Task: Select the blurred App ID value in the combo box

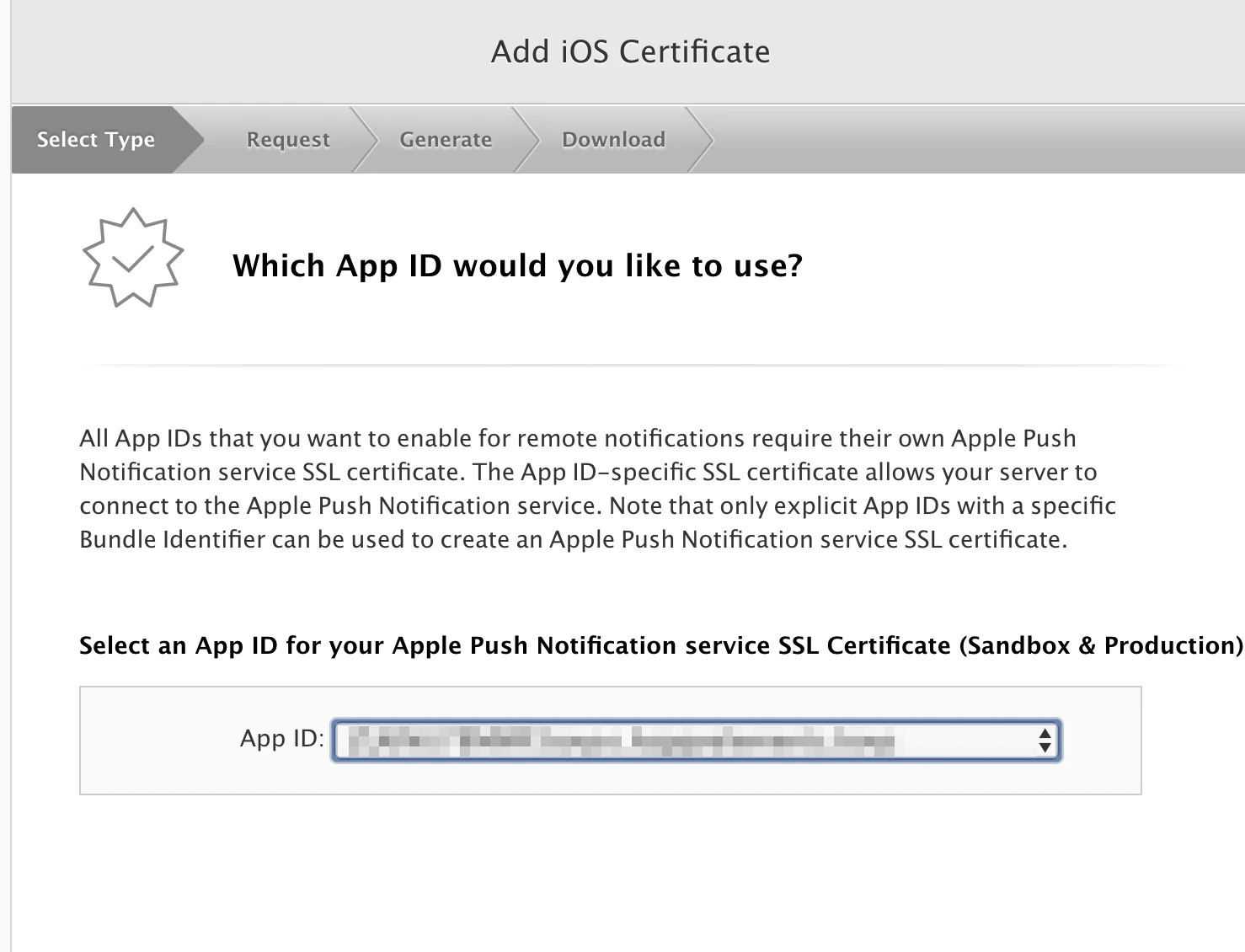Action: [622, 741]
